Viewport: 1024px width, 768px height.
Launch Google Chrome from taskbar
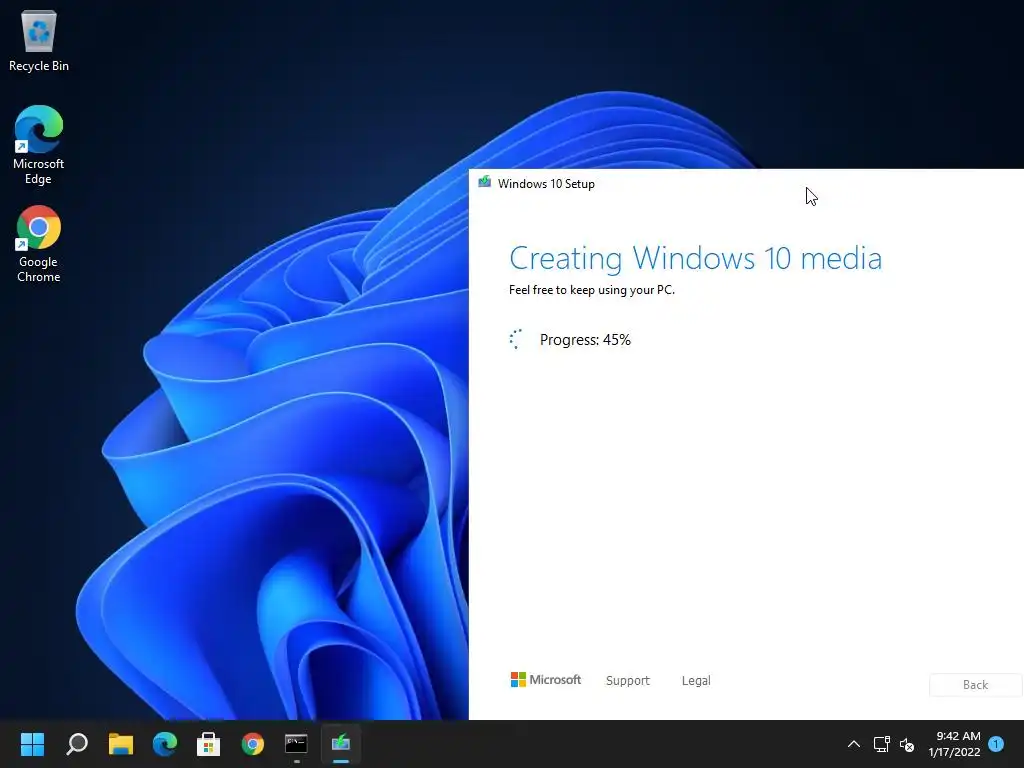(253, 743)
